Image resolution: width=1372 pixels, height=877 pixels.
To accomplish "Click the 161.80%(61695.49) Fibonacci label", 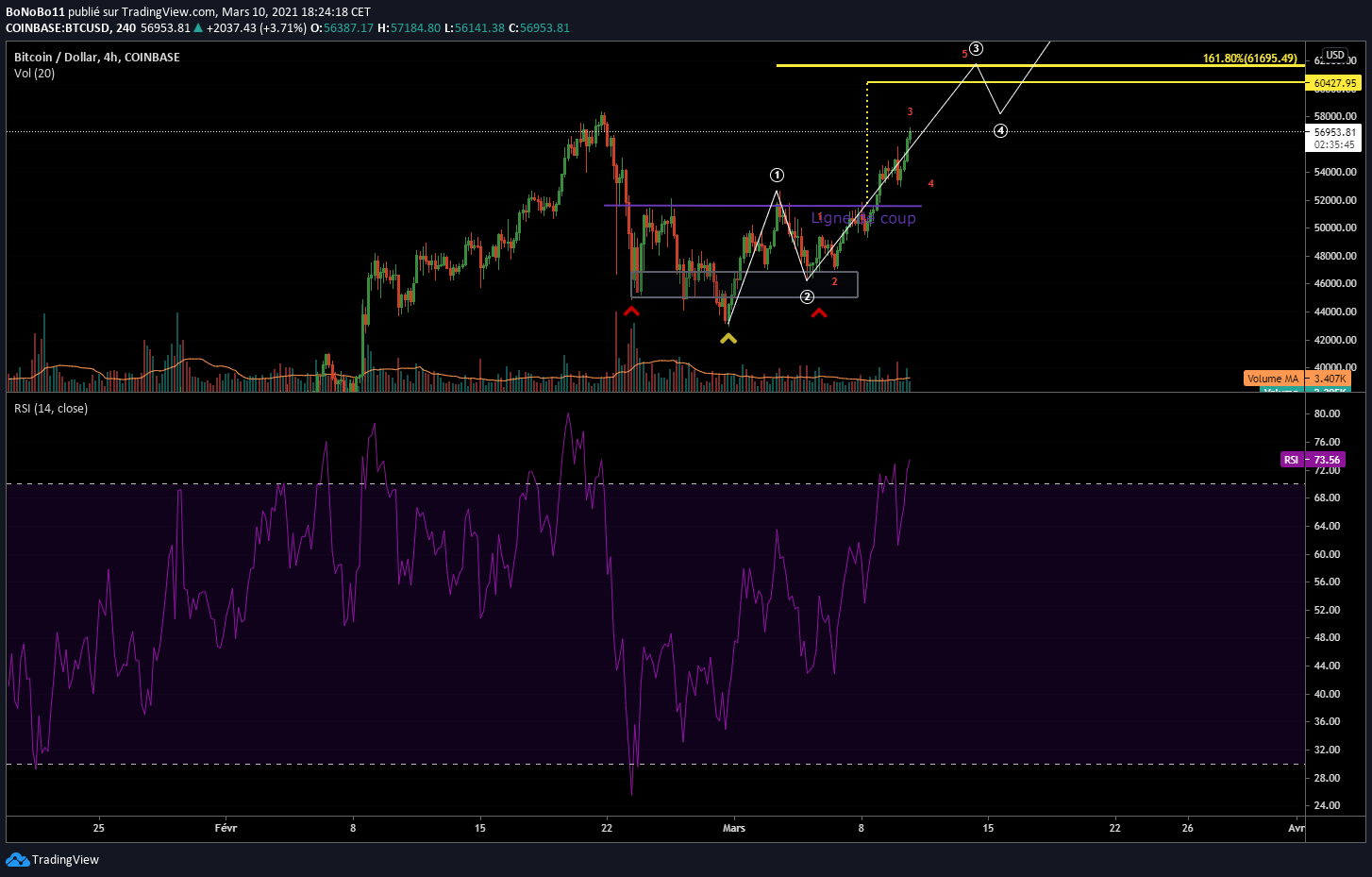I will (x=1249, y=59).
